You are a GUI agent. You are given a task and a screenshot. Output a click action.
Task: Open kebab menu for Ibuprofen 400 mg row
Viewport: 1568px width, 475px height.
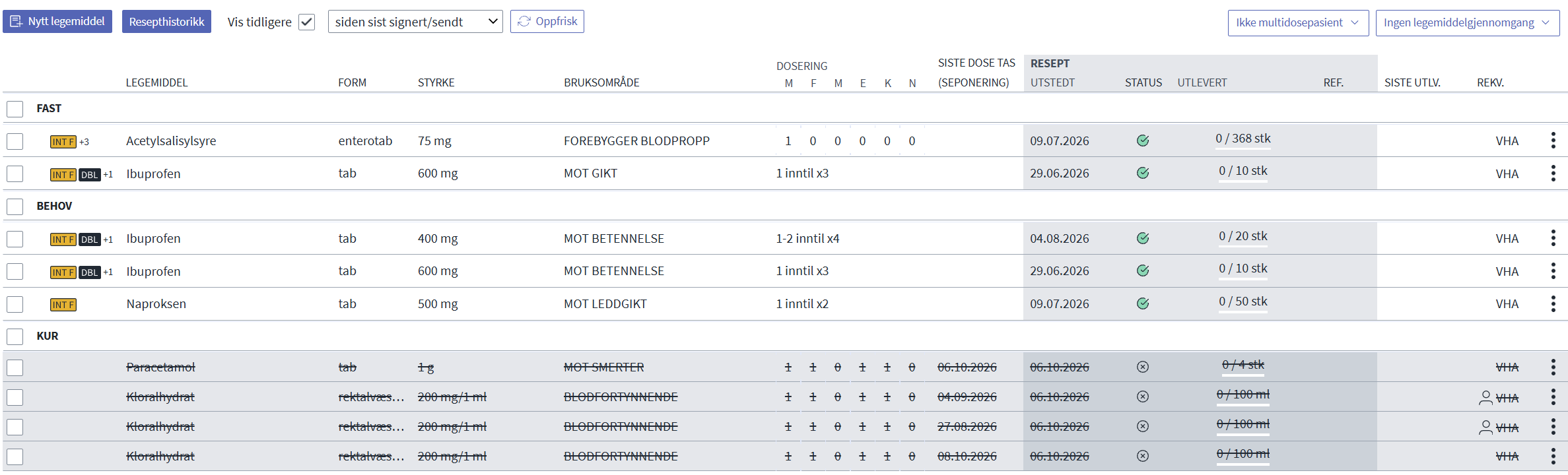(x=1553, y=238)
